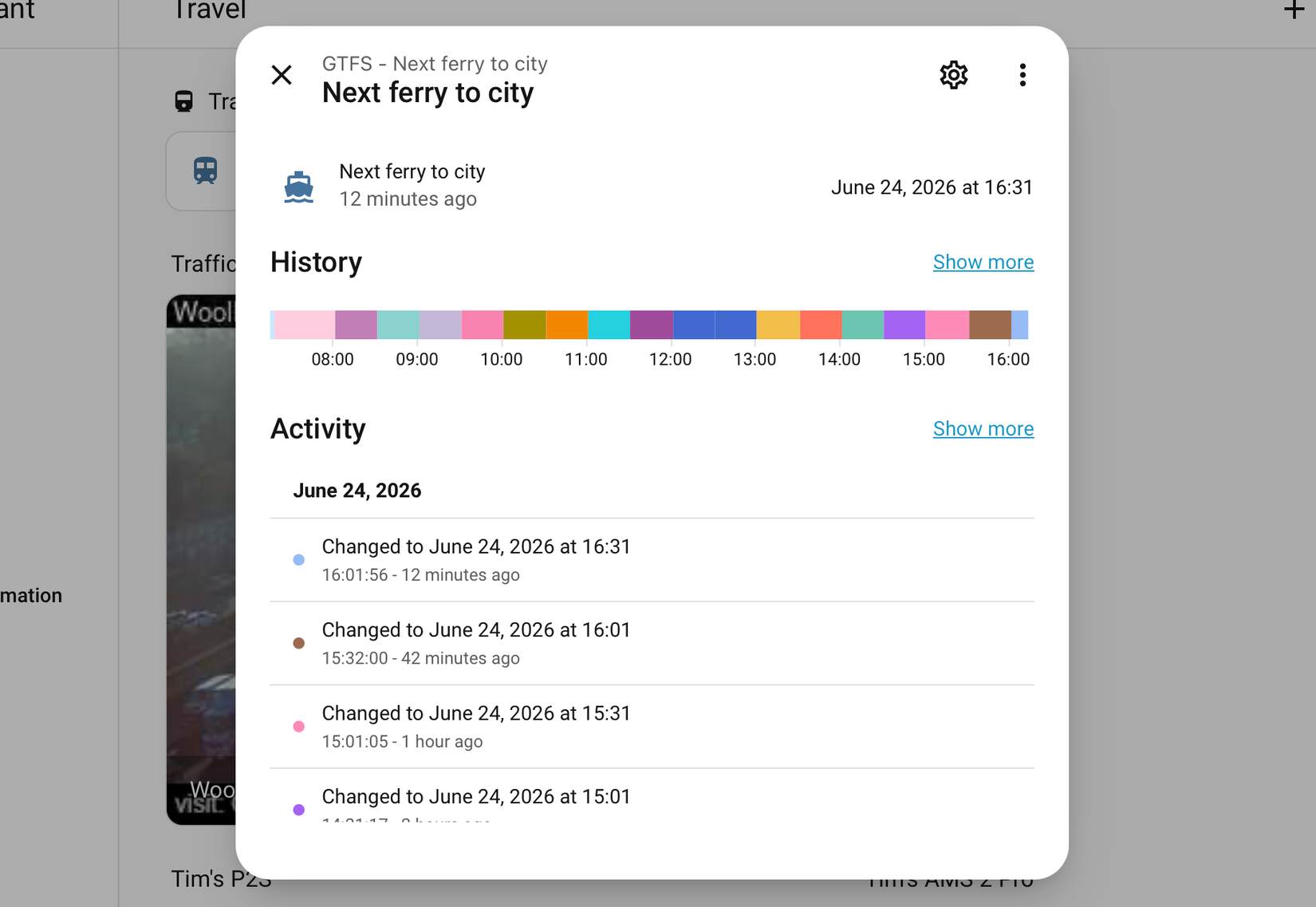The height and width of the screenshot is (907, 1316).
Task: Click activity entry Changed to 16:01
Action: point(652,643)
